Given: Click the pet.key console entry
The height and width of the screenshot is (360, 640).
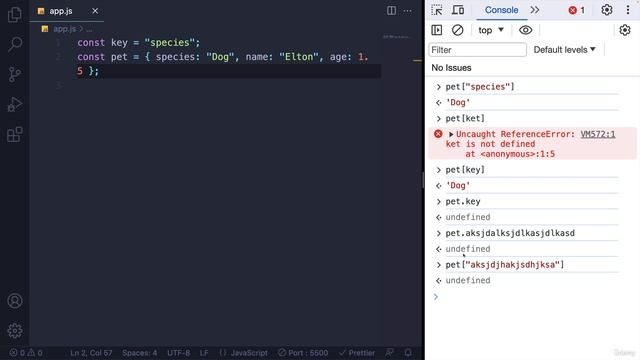Looking at the screenshot, I should point(463,202).
